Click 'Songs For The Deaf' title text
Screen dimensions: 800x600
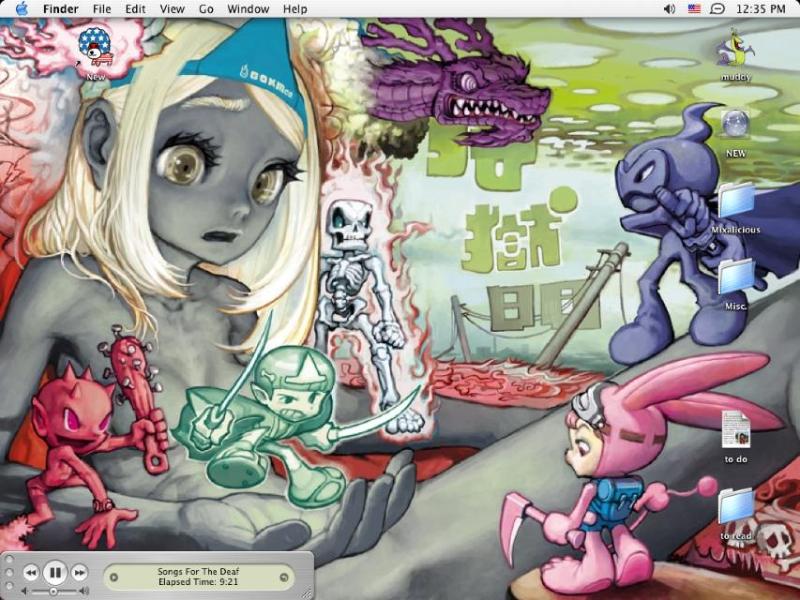[x=198, y=571]
